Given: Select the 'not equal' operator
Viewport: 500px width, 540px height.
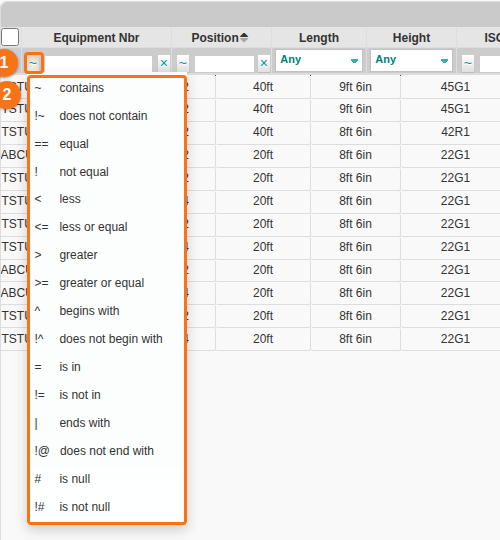Looking at the screenshot, I should (x=107, y=172).
